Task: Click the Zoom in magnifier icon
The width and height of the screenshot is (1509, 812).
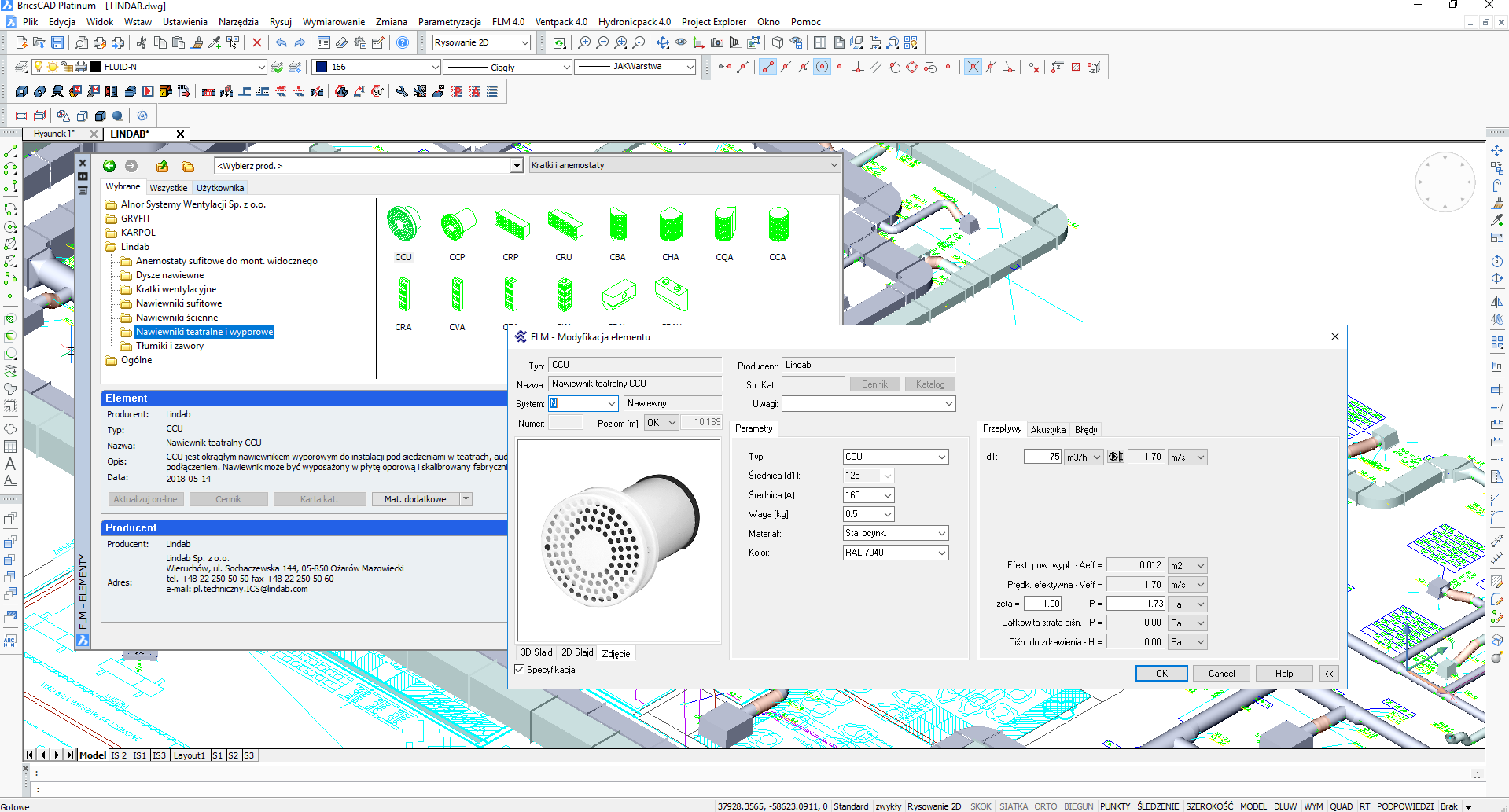Action: [584, 42]
